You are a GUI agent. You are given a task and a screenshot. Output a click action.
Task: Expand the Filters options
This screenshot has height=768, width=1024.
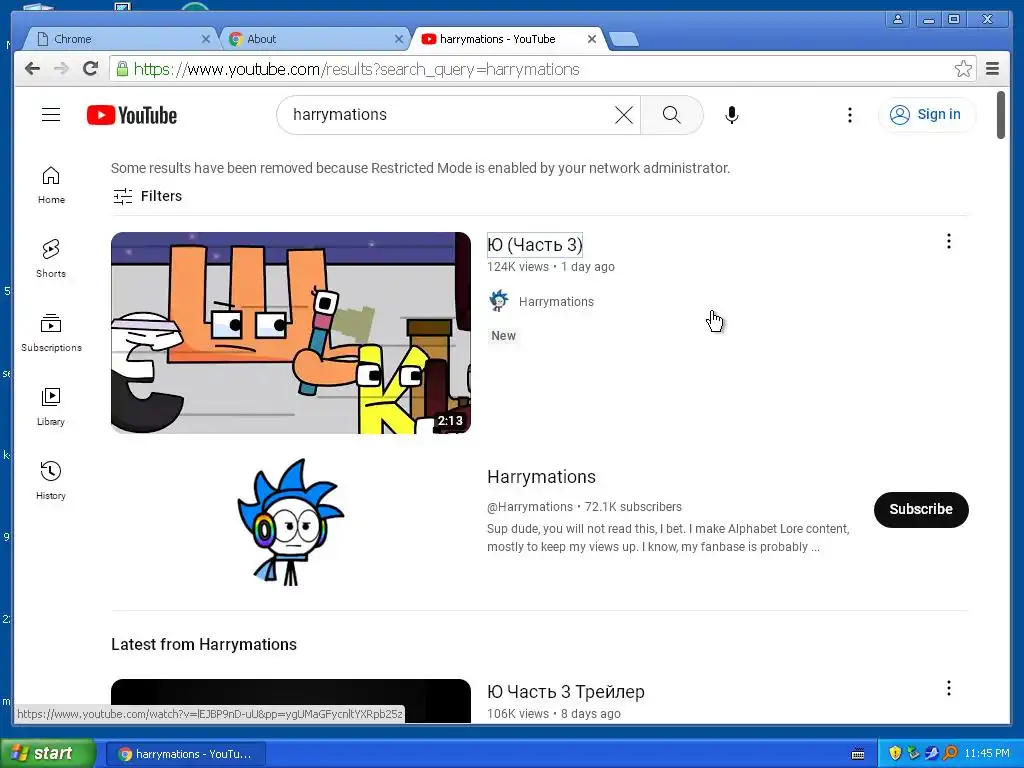tap(148, 196)
